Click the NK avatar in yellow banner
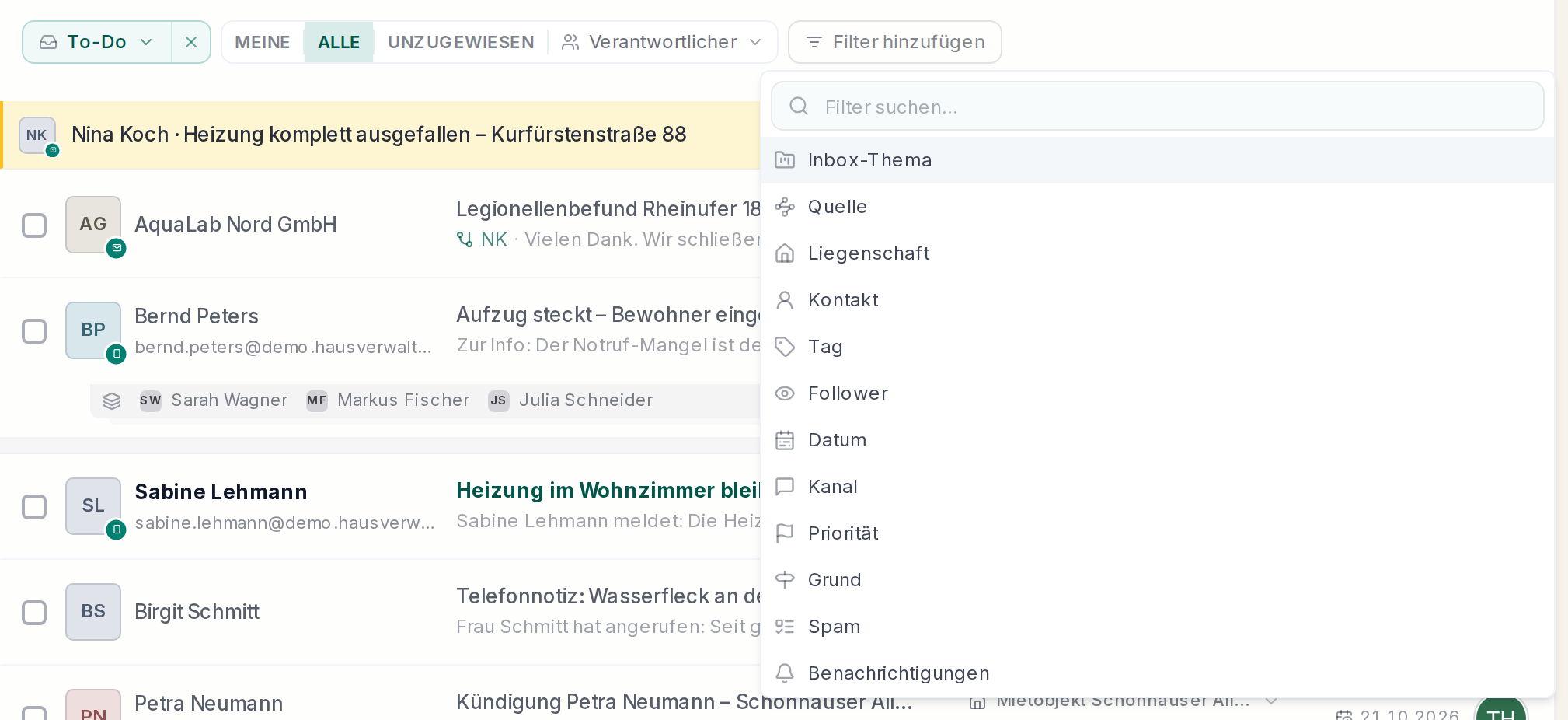Screen dimensions: 1568x720 point(37,135)
